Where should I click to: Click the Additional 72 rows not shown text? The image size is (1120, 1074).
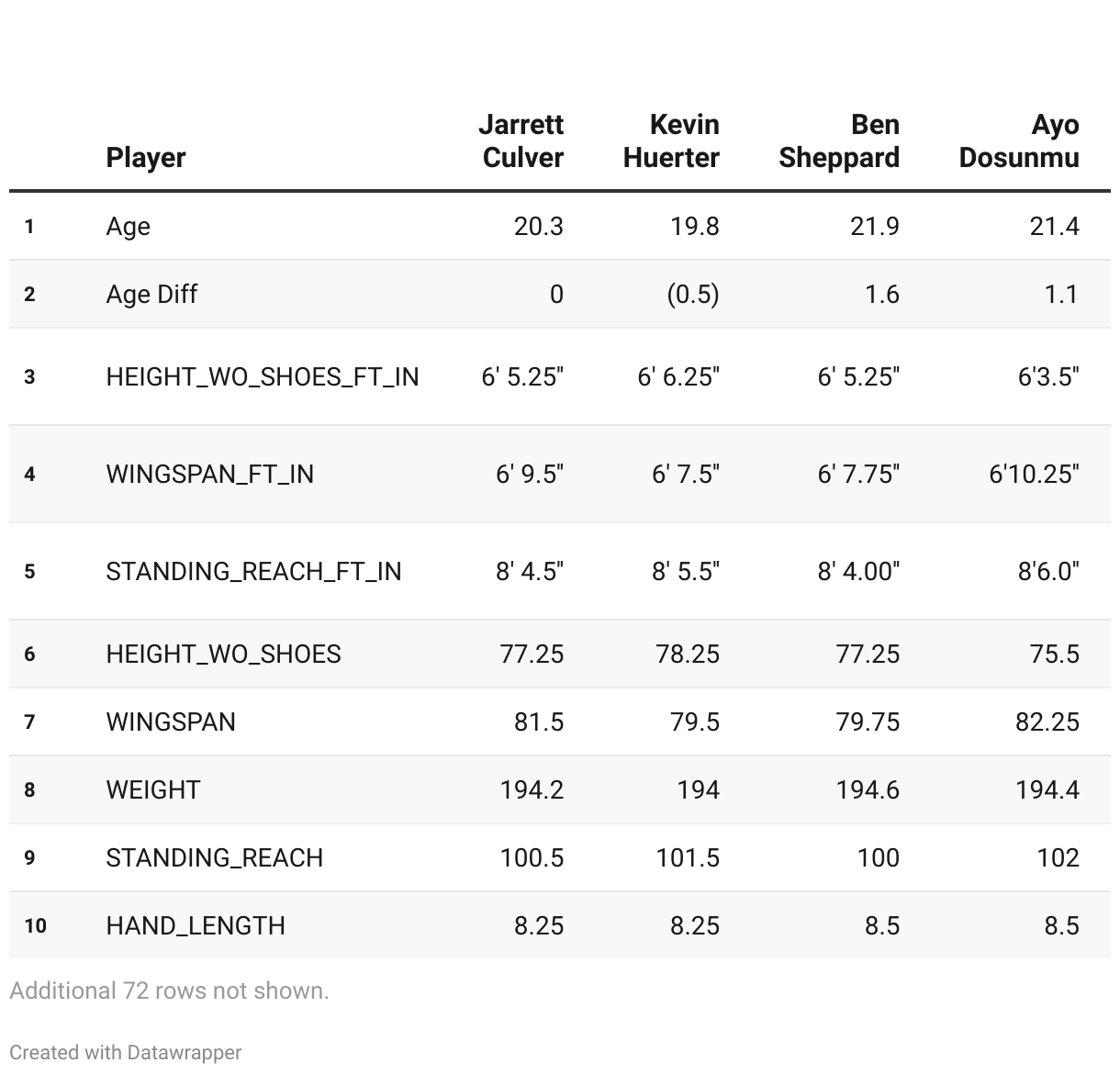(169, 990)
